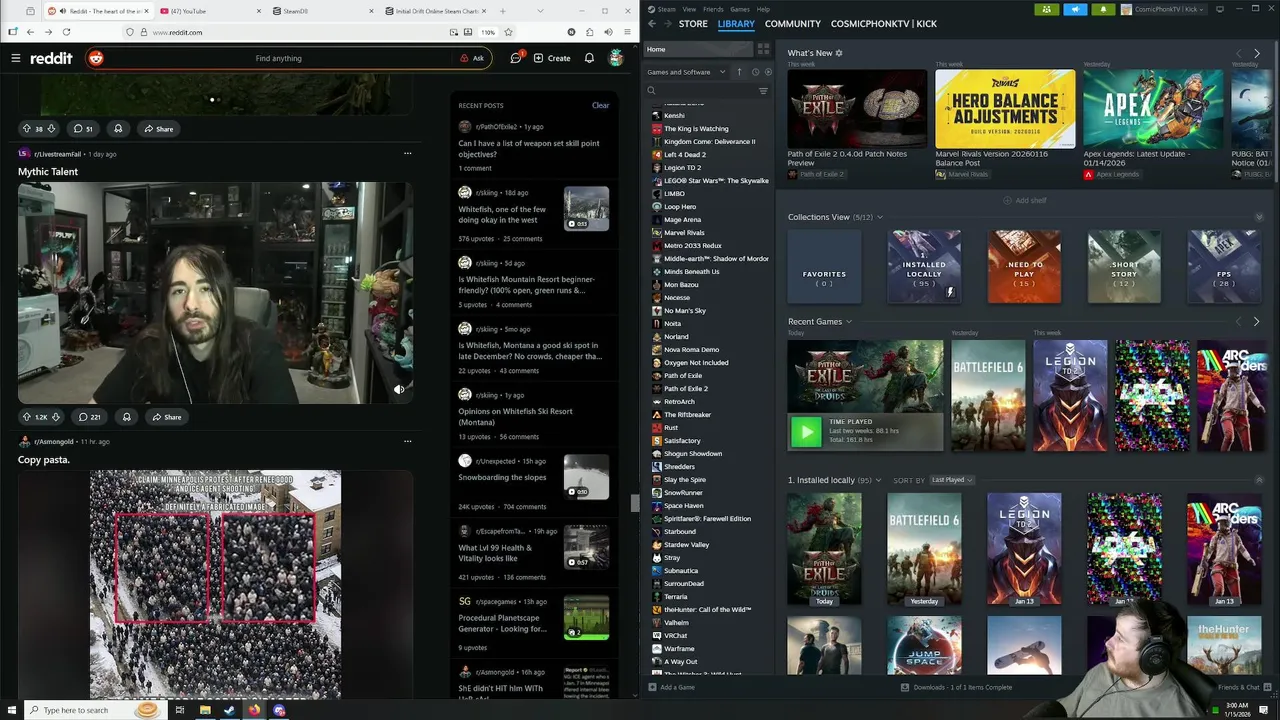1280x720 pixels.
Task: Select Terraria in library list
Action: (x=676, y=597)
